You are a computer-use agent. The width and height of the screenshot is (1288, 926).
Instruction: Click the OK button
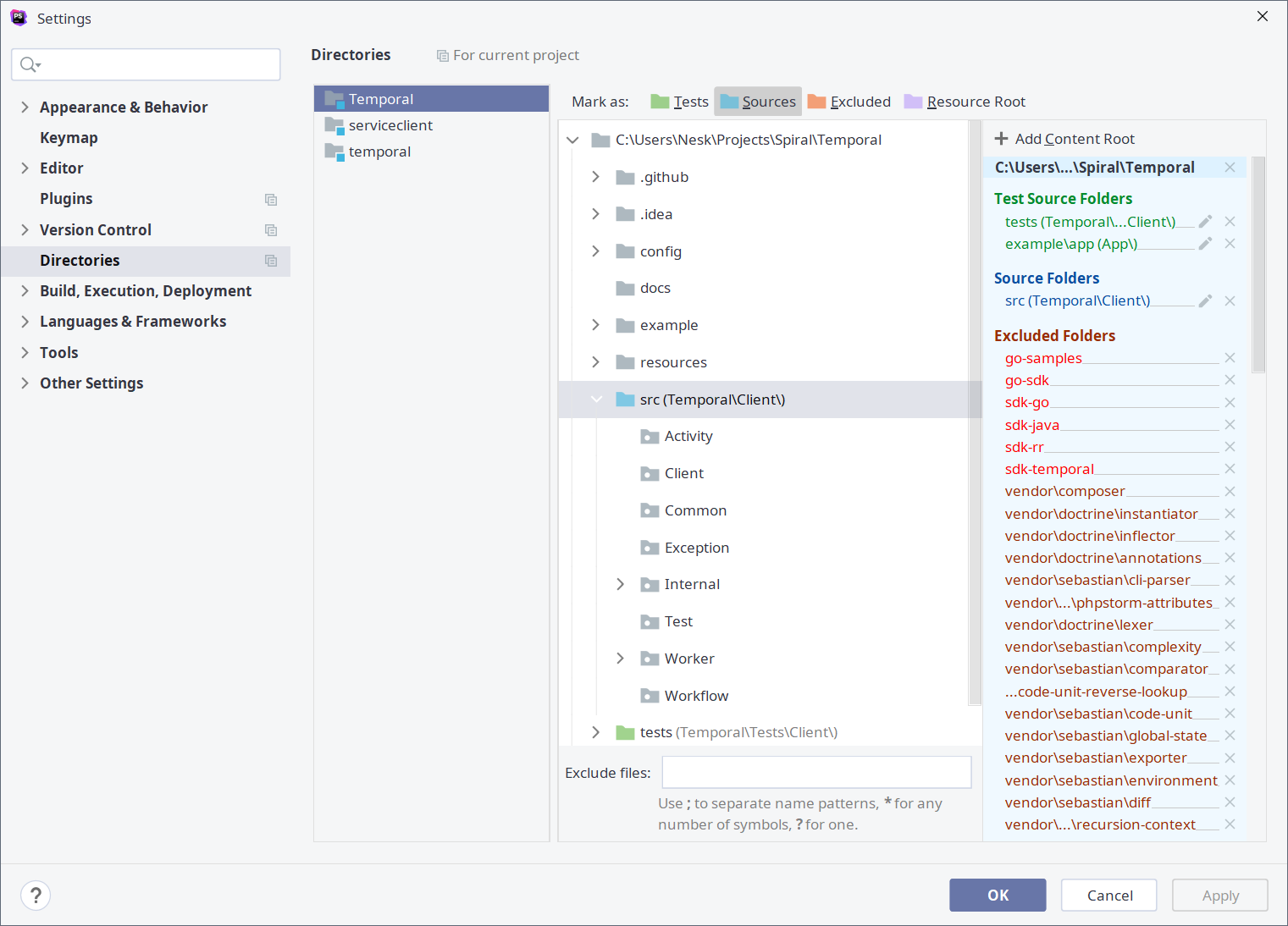(x=998, y=896)
